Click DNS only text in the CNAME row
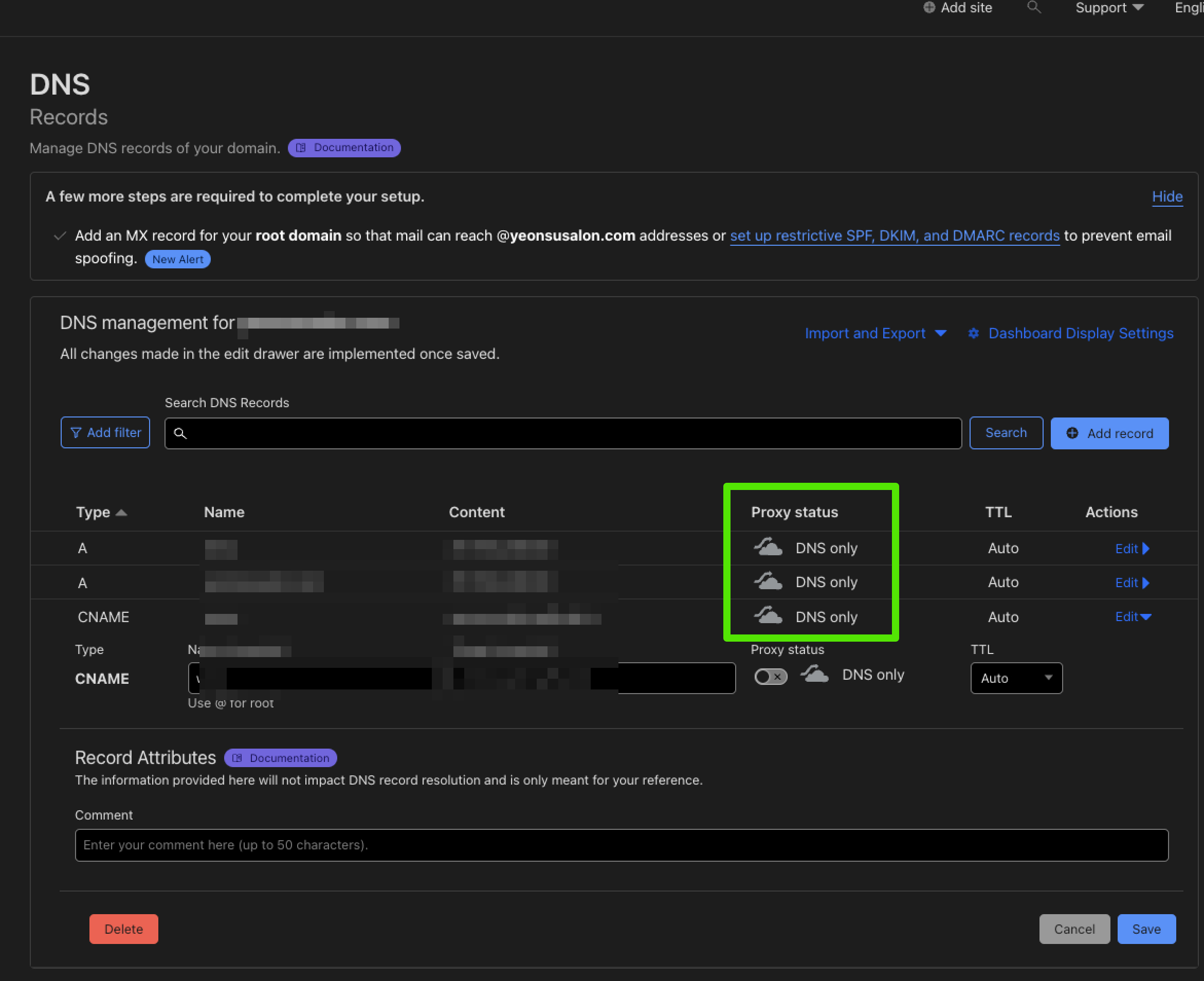The width and height of the screenshot is (1204, 981). pos(826,616)
